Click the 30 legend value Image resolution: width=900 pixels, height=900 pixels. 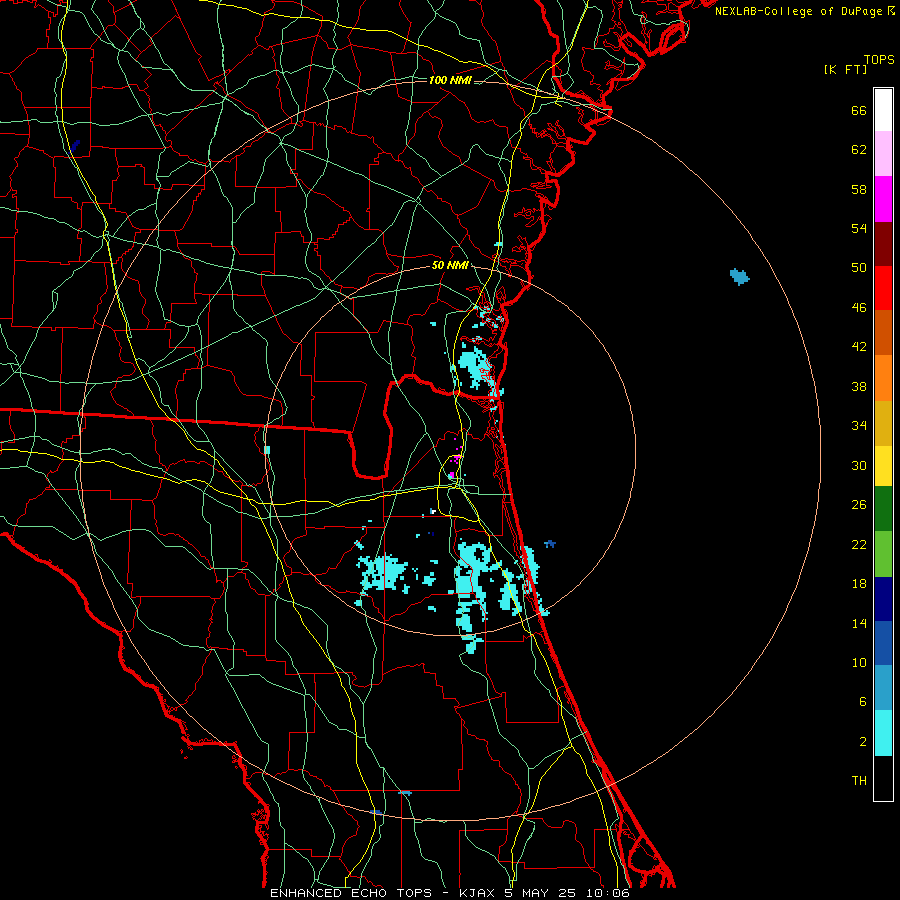click(x=859, y=465)
